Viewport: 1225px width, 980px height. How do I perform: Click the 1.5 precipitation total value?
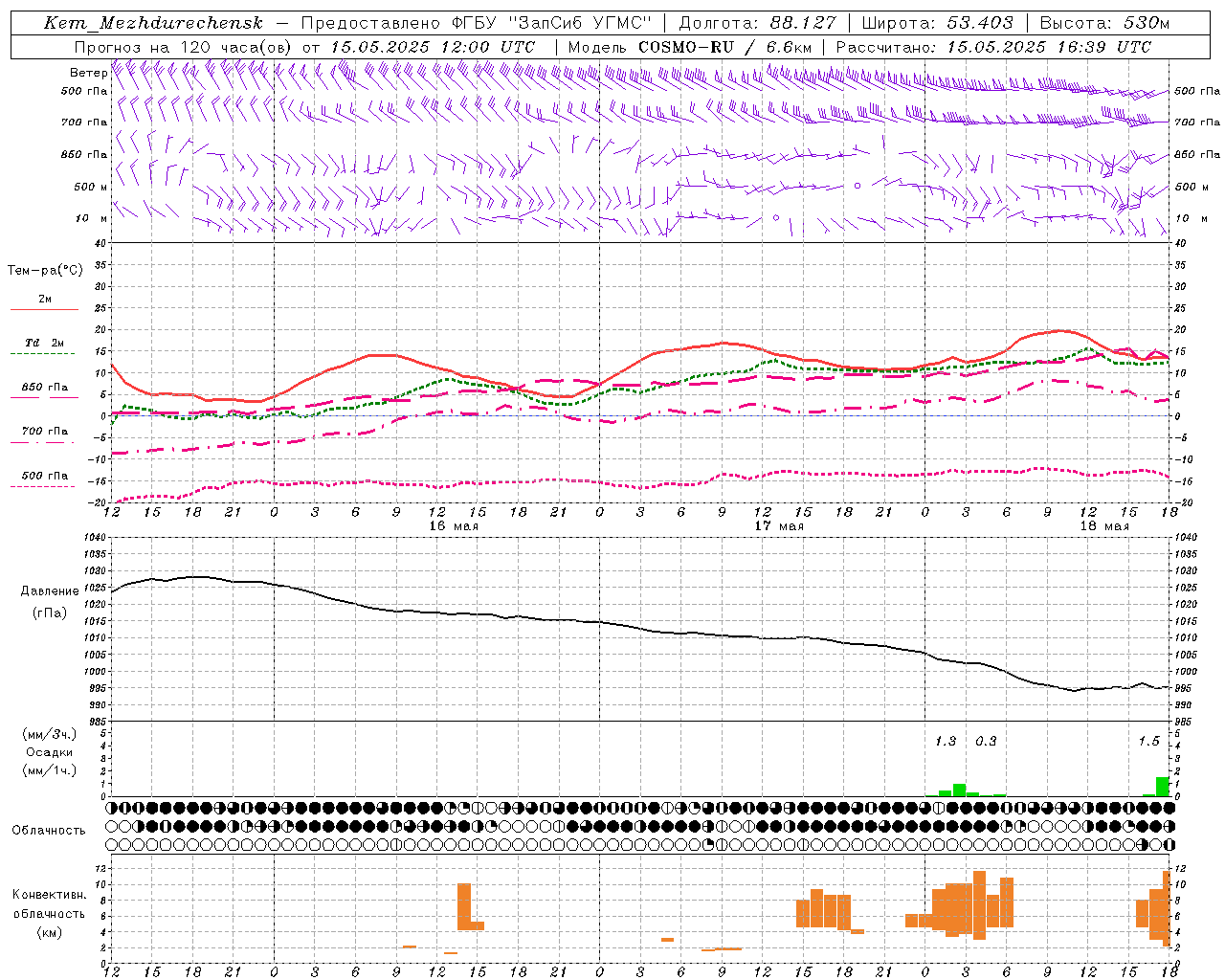point(1148,741)
